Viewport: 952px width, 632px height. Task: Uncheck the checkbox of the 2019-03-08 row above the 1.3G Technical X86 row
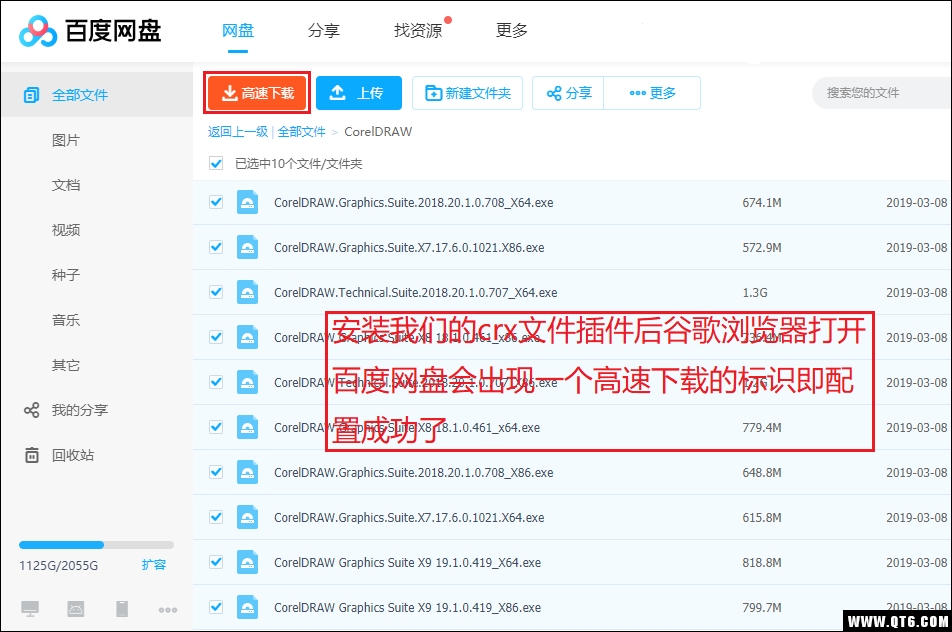[x=216, y=337]
